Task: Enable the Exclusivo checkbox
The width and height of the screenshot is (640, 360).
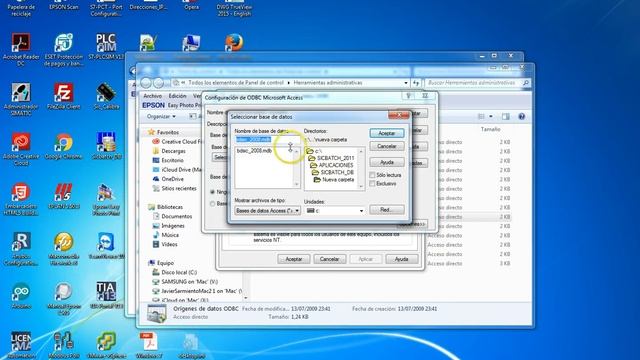Action: [372, 184]
